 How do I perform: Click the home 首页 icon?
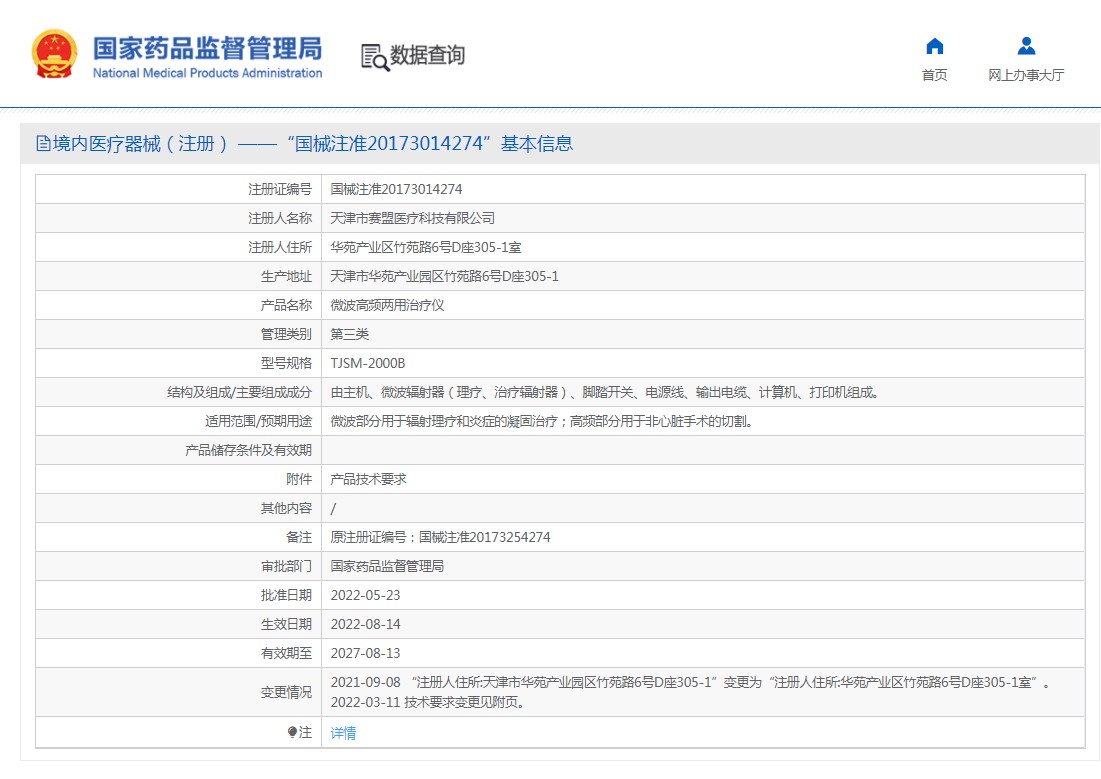click(x=935, y=46)
